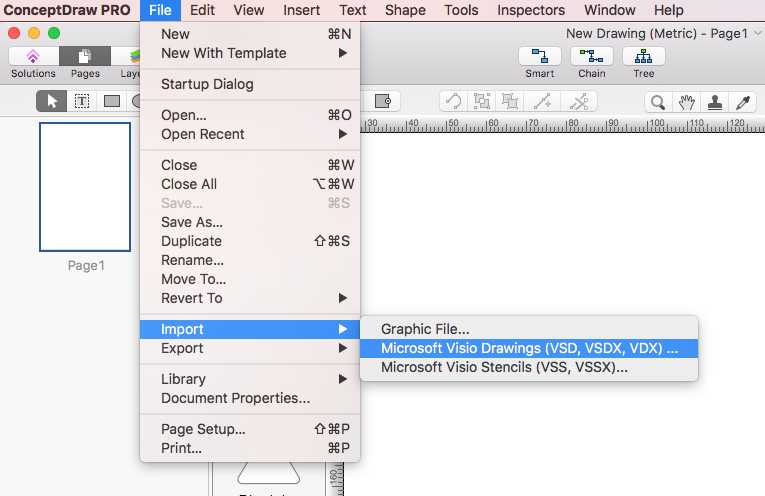Select the rectangle shape tool
This screenshot has width=765, height=496.
(112, 101)
